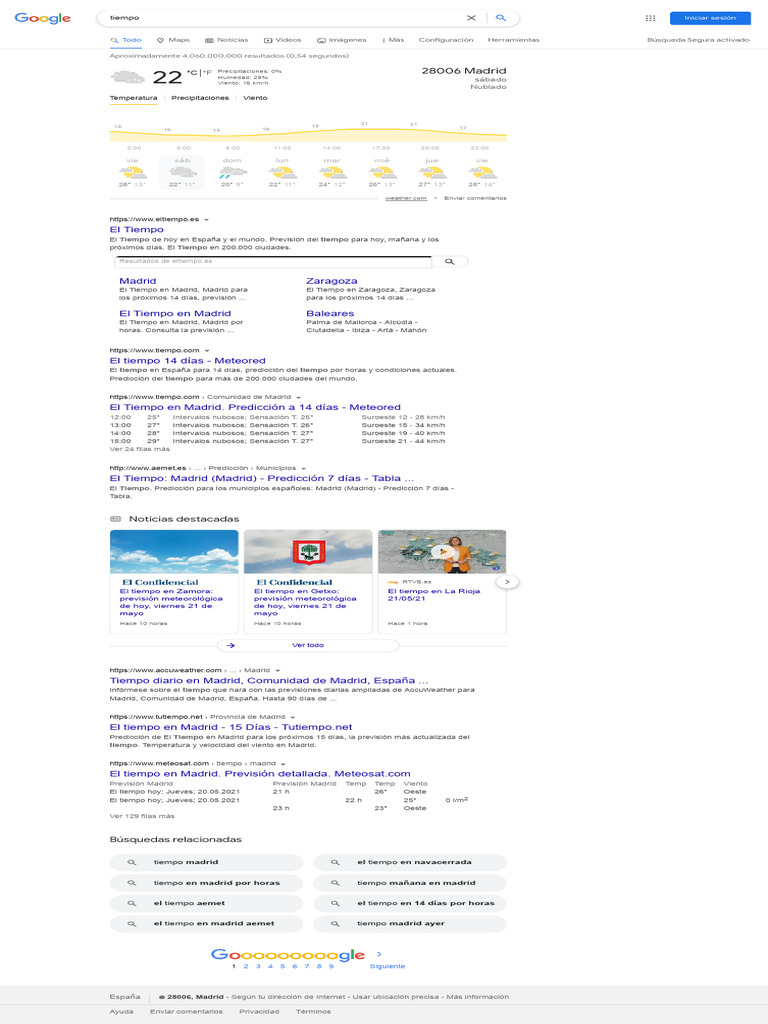Screen dimensions: 768x1024
Task: Click the Iniciar sesión button
Action: tap(710, 18)
